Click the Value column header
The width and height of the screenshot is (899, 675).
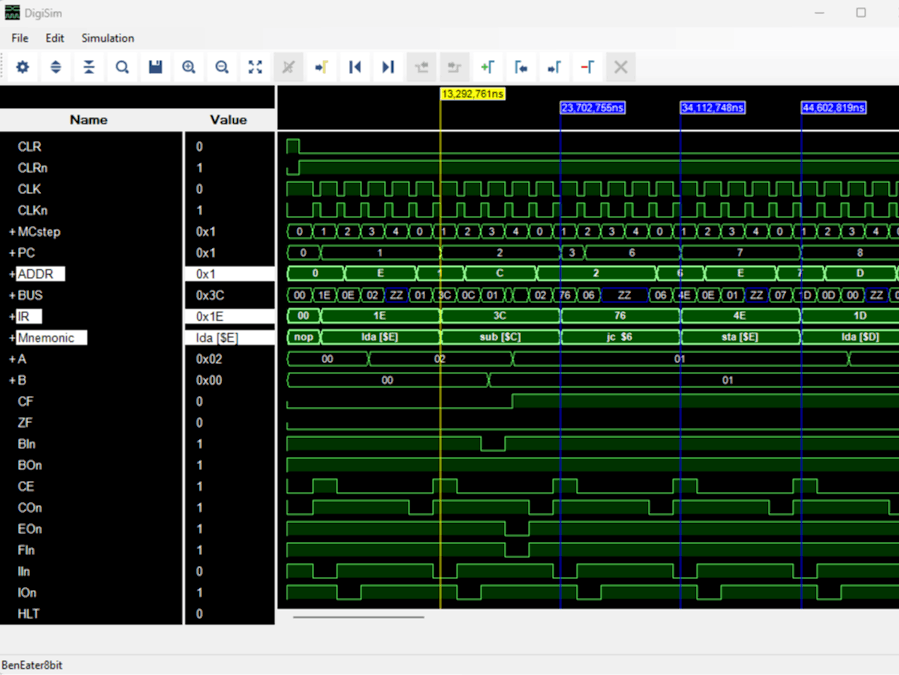click(228, 120)
